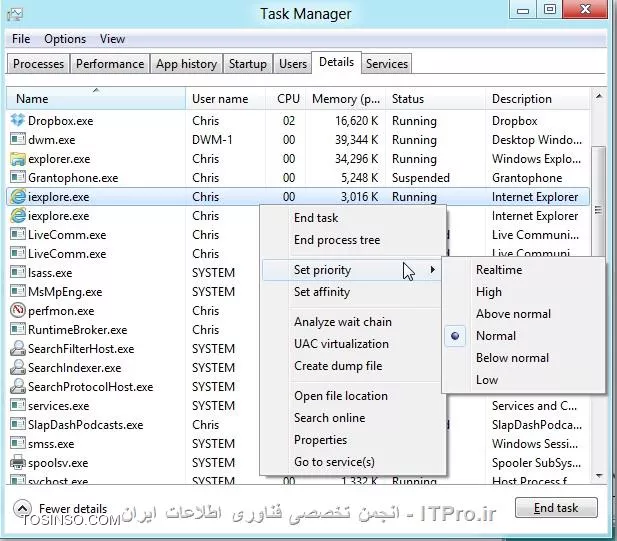Image resolution: width=617 pixels, height=541 pixels.
Task: Sort by the Status column header
Action: point(435,98)
